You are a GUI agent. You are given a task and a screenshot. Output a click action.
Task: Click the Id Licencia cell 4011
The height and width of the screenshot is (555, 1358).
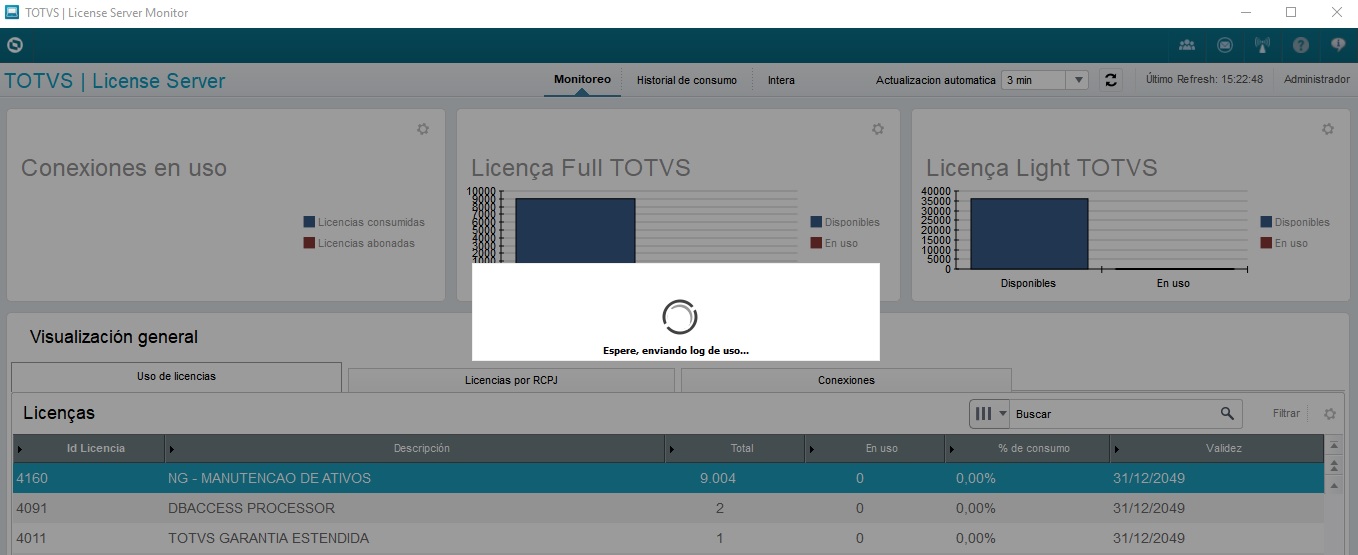tap(32, 538)
